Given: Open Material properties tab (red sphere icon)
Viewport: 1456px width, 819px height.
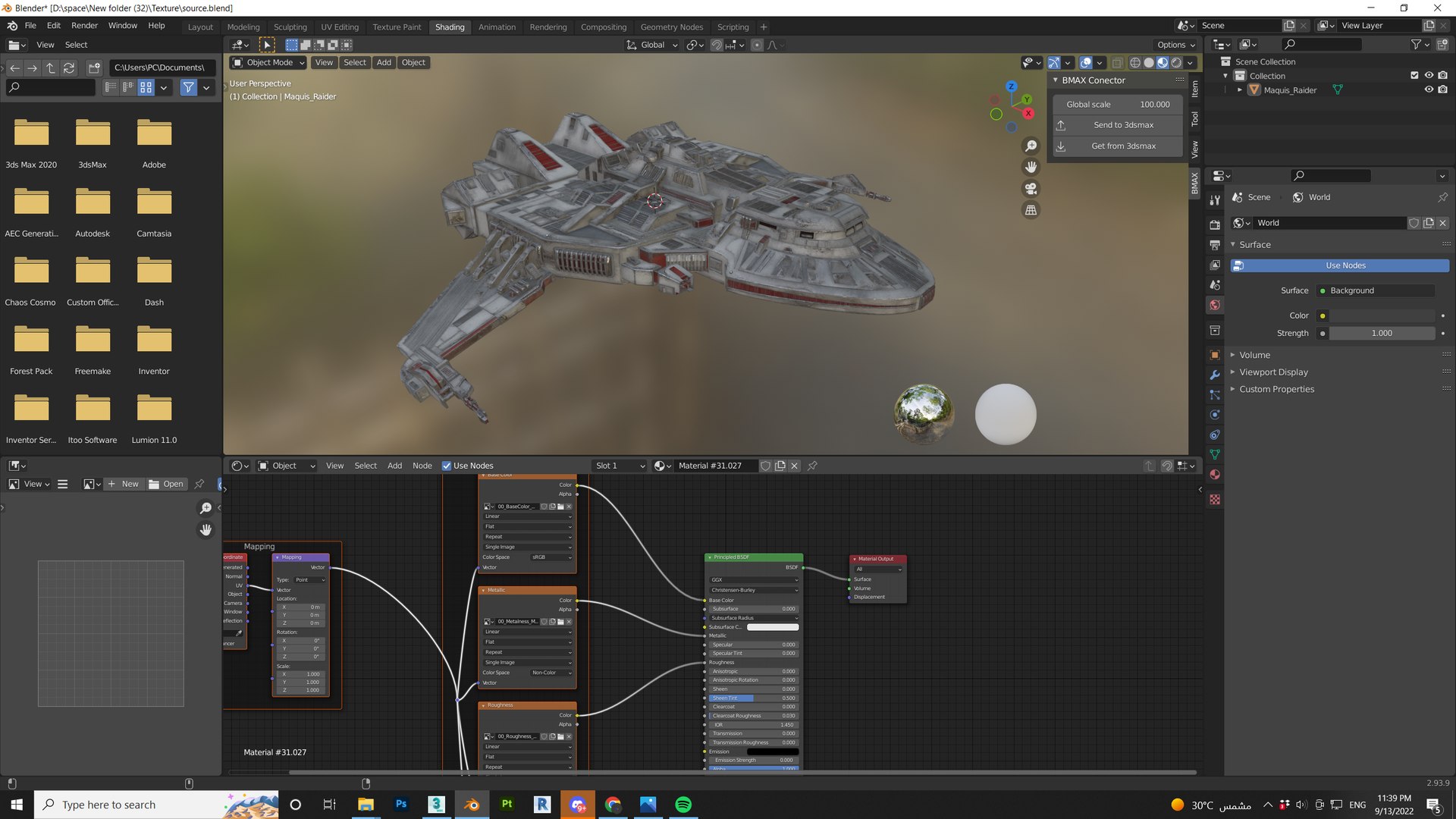Looking at the screenshot, I should pos(1215,475).
